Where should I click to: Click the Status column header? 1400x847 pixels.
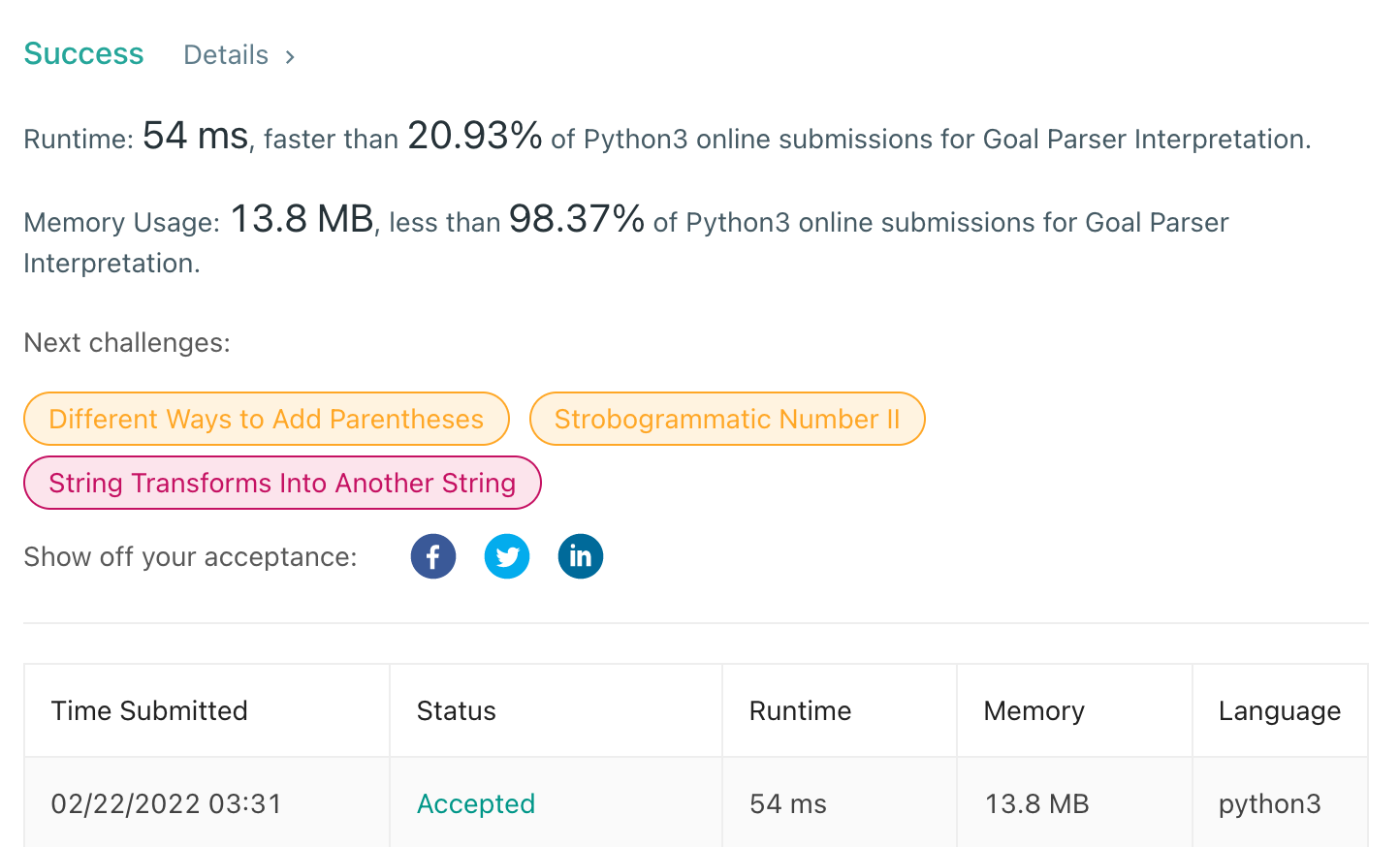coord(456,710)
